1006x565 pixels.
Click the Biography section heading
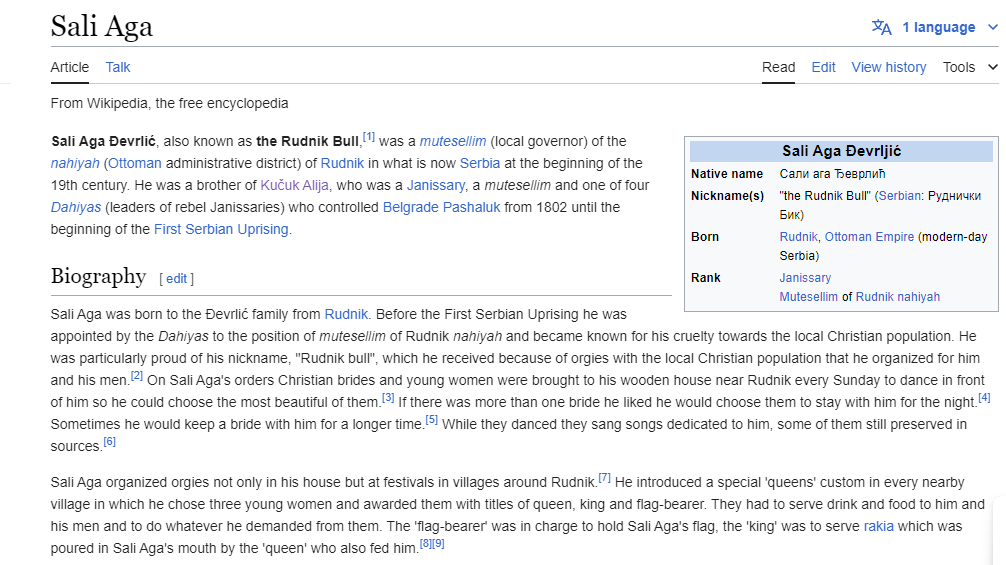[98, 276]
